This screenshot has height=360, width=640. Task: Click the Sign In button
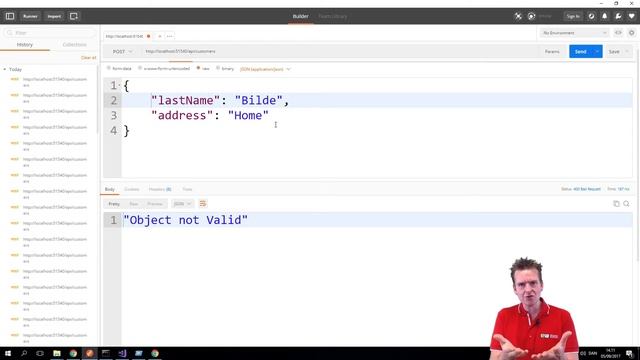[x=573, y=16]
